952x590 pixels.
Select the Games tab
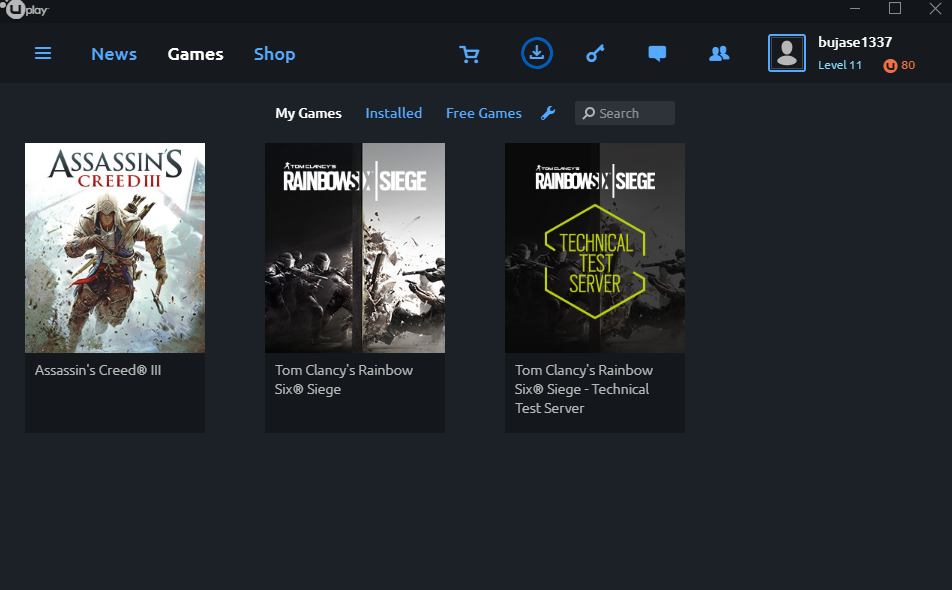click(196, 54)
